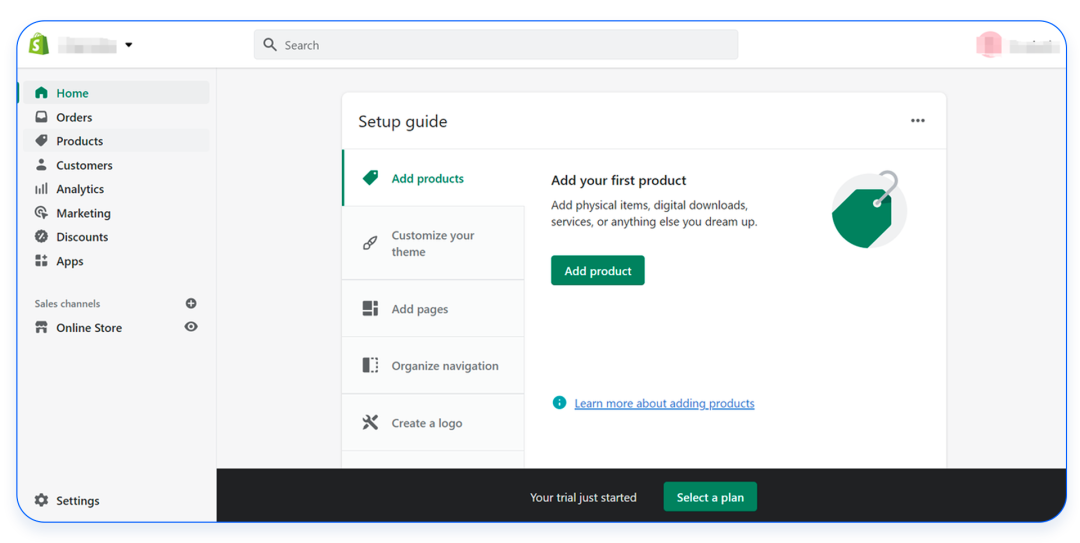Click the Shopify bag logo icon

(39, 44)
